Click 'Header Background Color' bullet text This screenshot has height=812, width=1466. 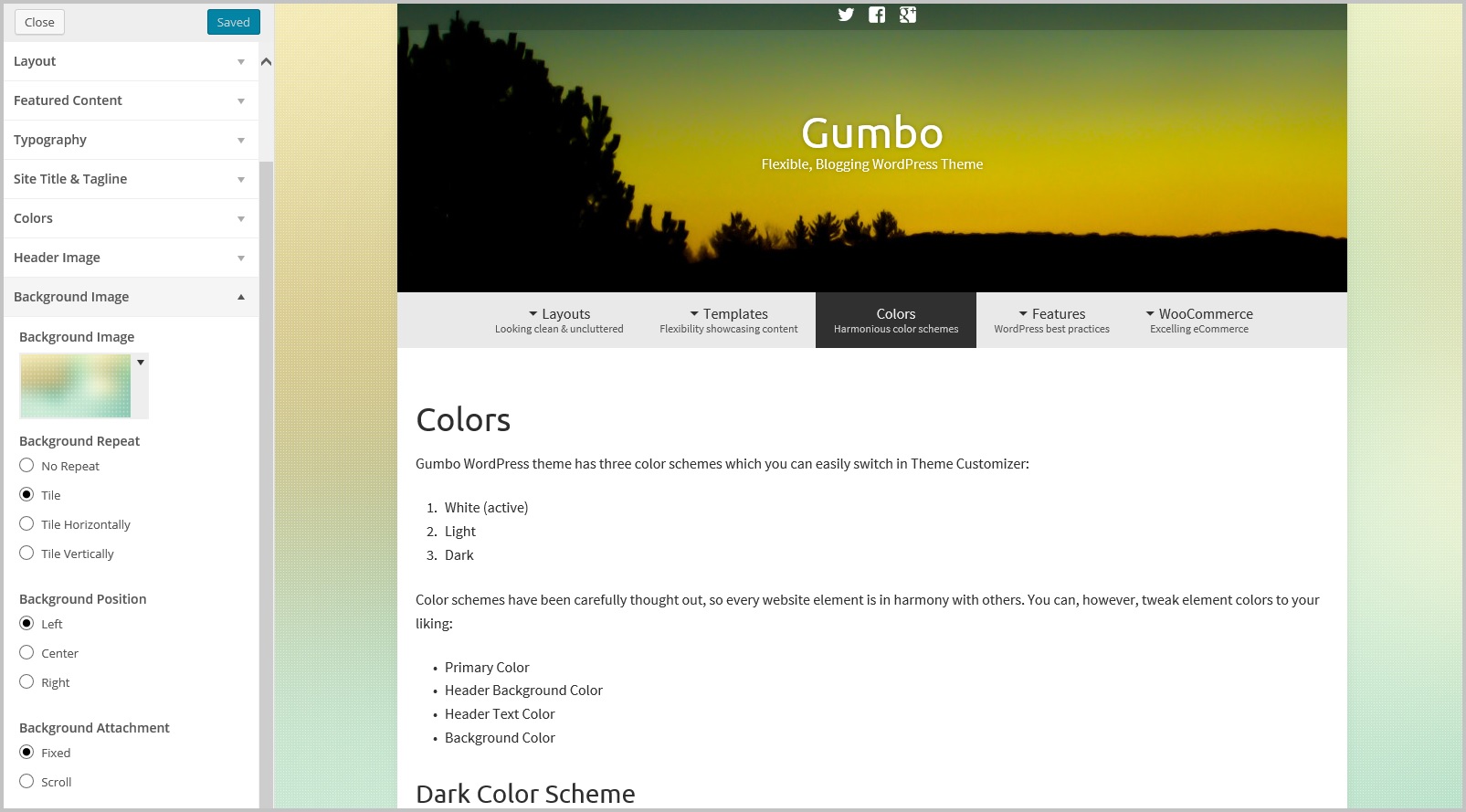coord(523,691)
